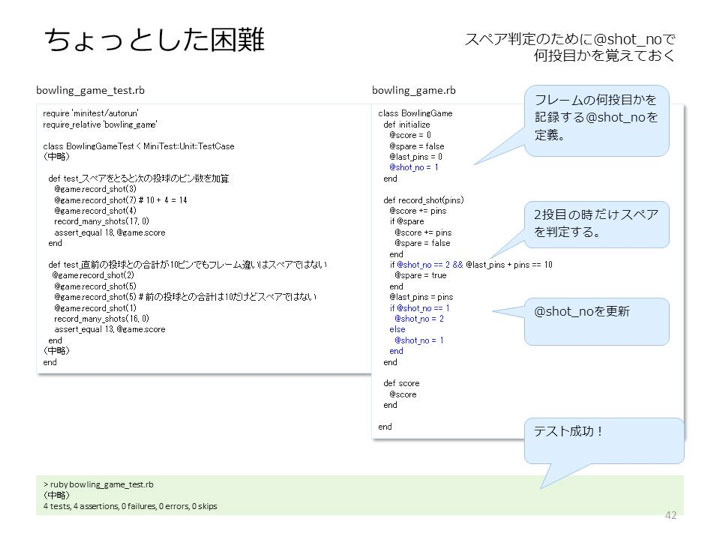
Task: Click the line with comment 前の投球との合計は10だけど
Action: [185, 297]
